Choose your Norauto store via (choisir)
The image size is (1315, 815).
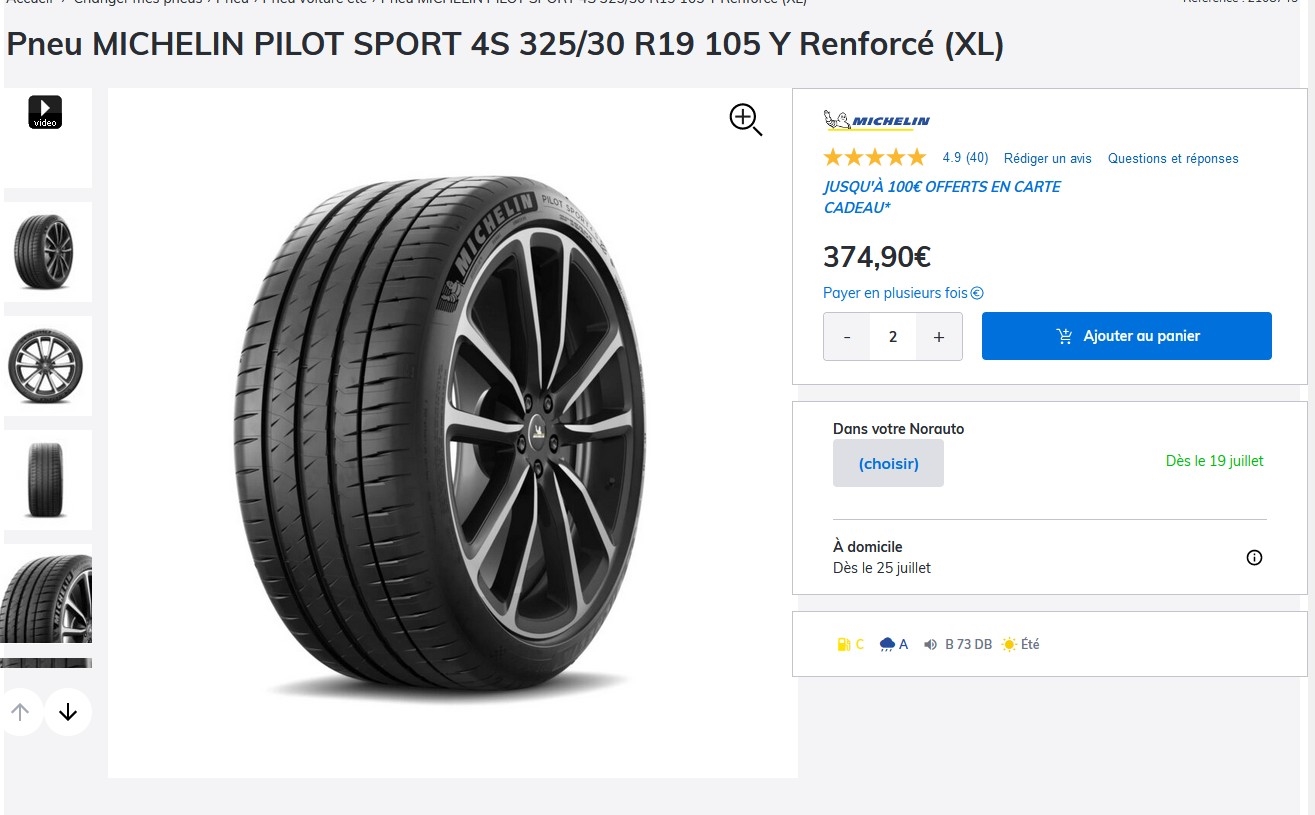coord(888,463)
